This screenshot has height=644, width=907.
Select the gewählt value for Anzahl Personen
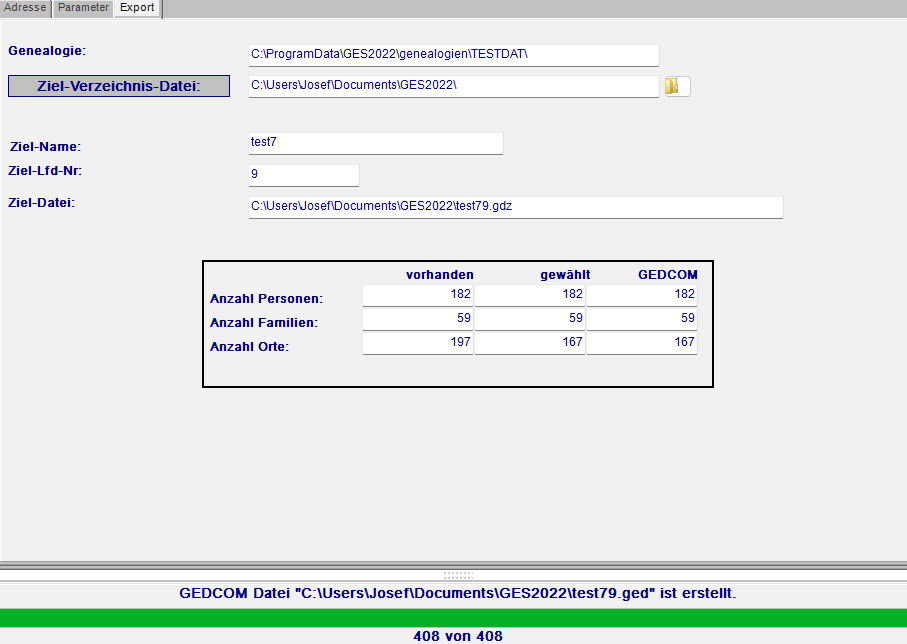pyautogui.click(x=529, y=295)
